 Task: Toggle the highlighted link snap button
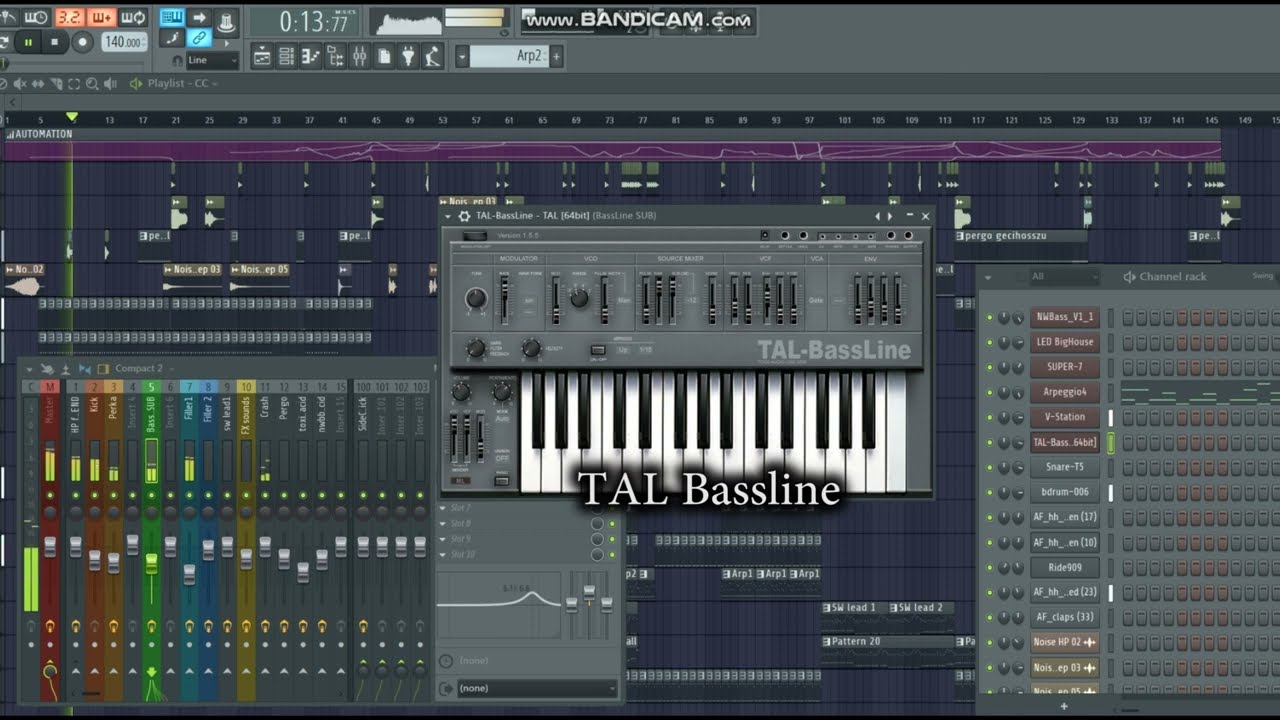point(199,37)
